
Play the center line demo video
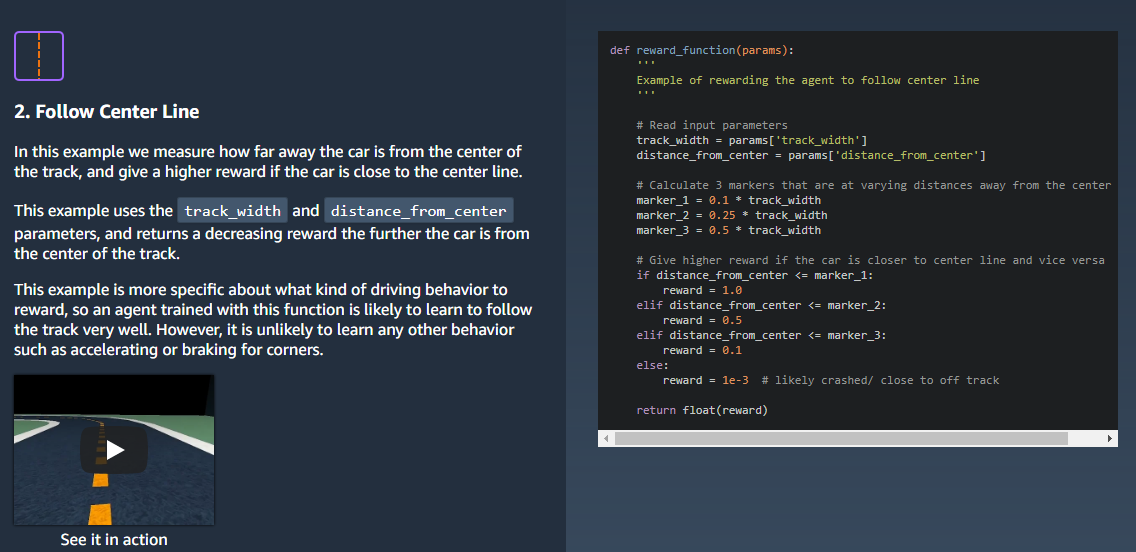coord(114,450)
